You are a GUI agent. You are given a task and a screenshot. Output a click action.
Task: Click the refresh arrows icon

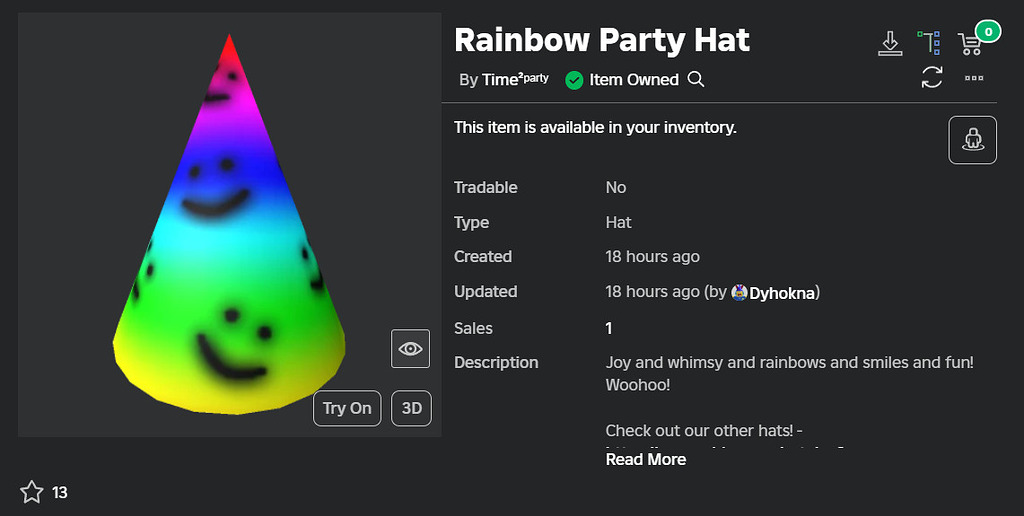(932, 77)
